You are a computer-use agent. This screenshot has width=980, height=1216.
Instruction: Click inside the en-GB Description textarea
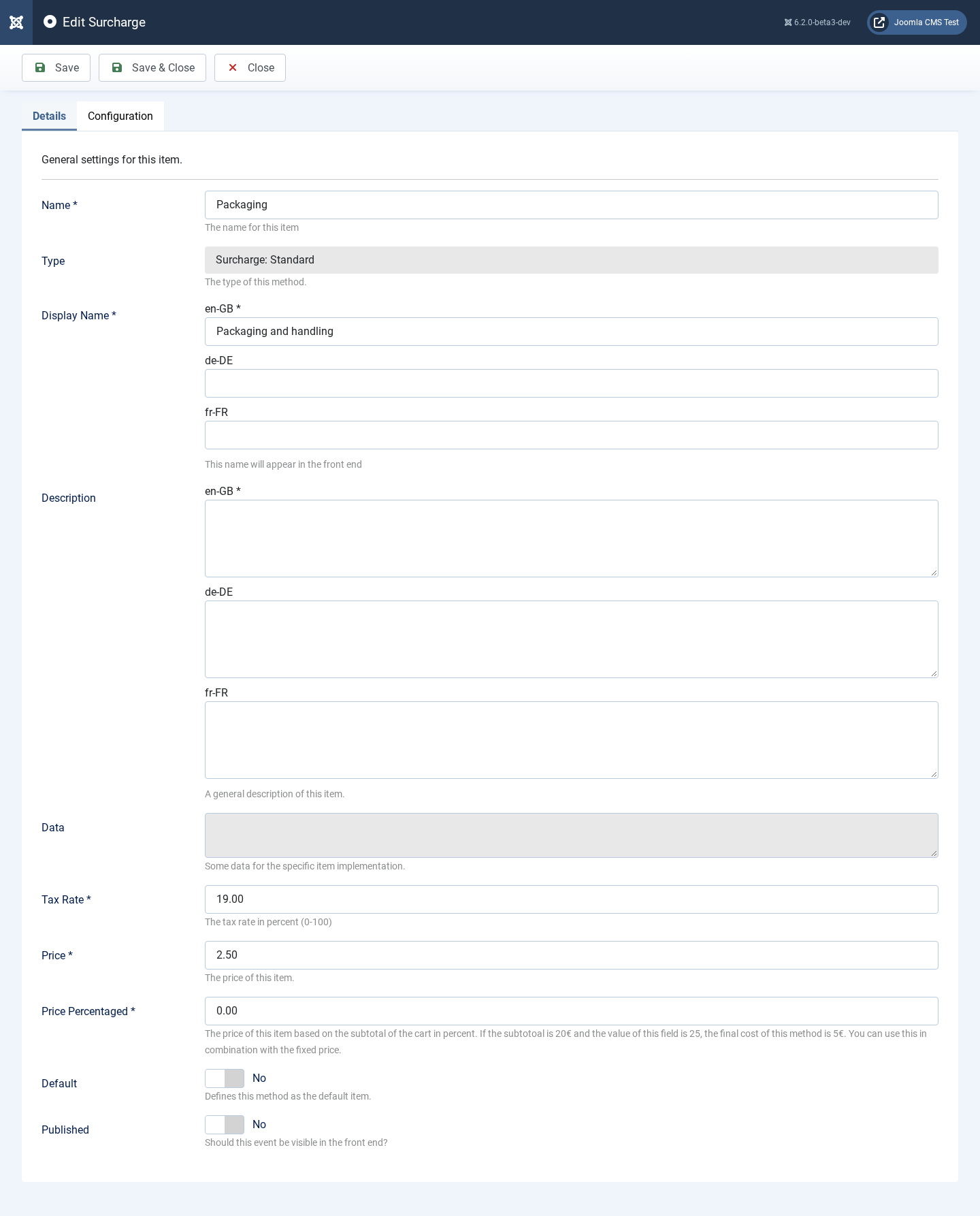click(x=572, y=539)
